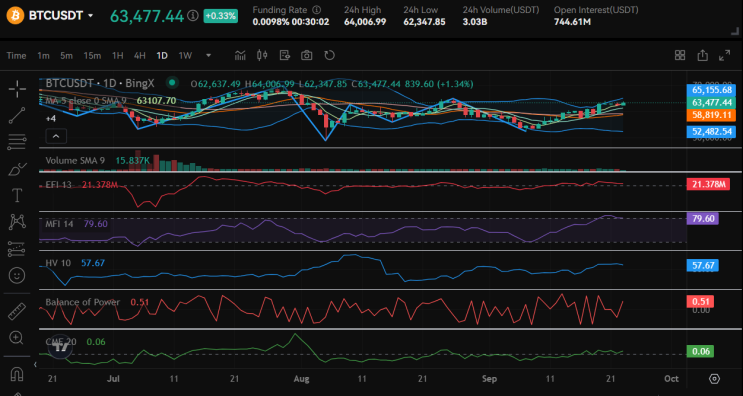Open the chart settings gear icon
The width and height of the screenshot is (743, 396).
point(715,379)
